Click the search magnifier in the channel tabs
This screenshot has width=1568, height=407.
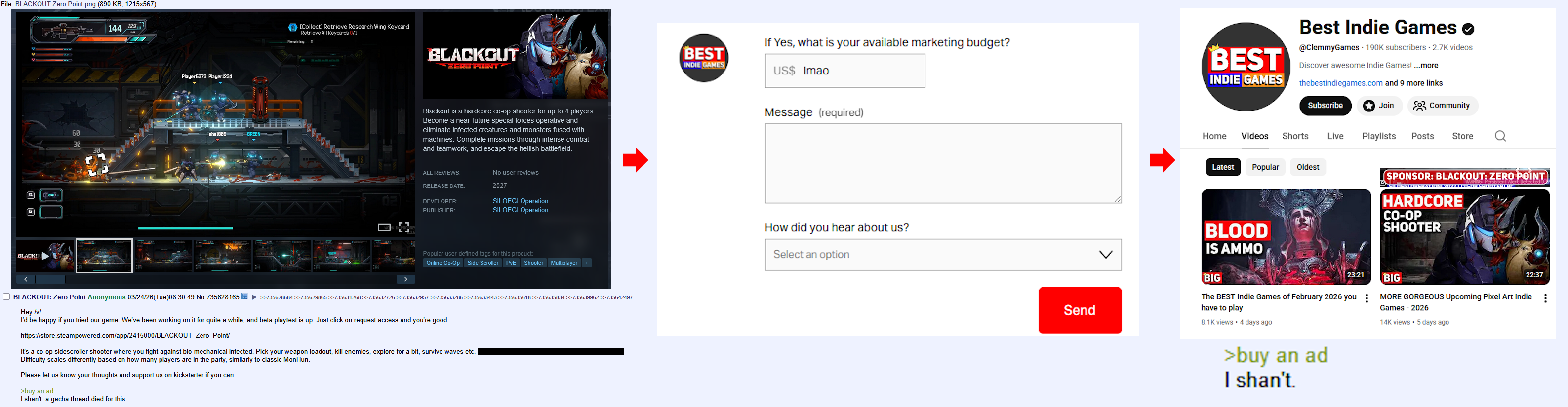tap(1500, 136)
